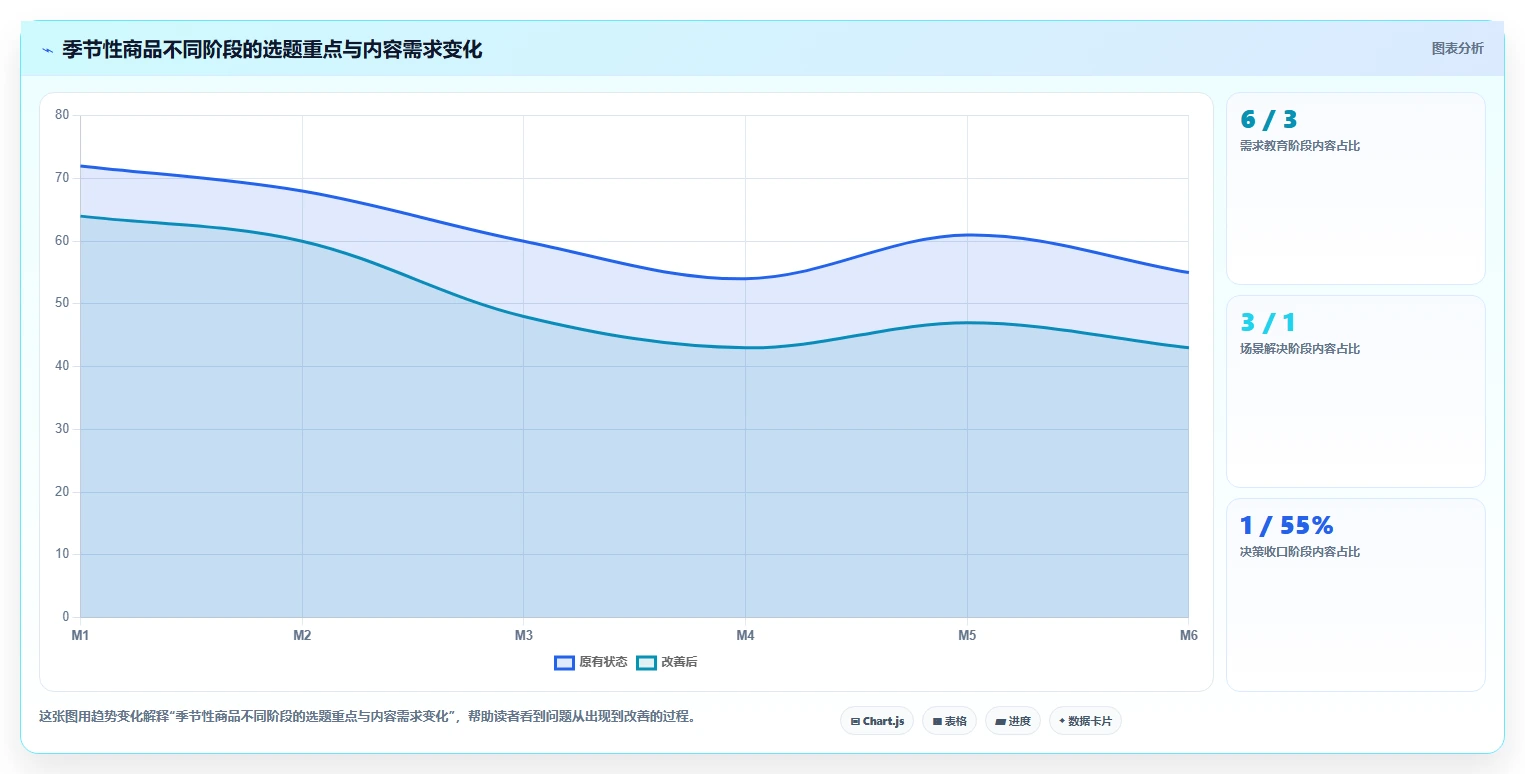Click the M2 axis label

pos(302,635)
